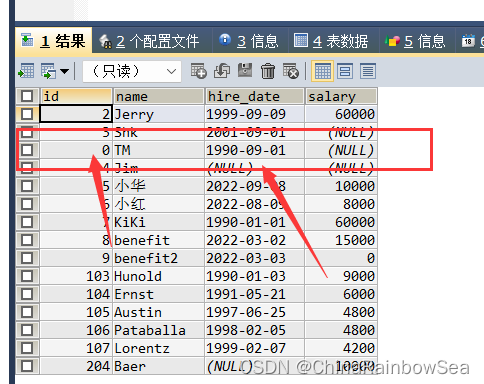Select the 小华 name cell
This screenshot has height=384, width=484.
(x=159, y=186)
